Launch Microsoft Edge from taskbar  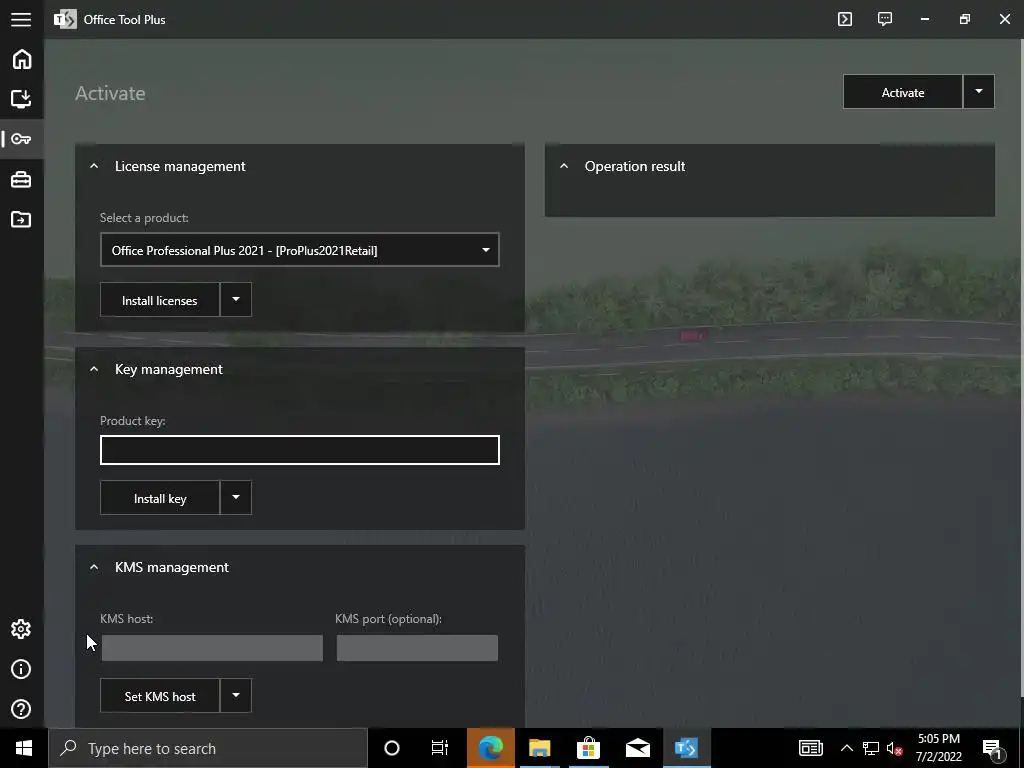(491, 748)
